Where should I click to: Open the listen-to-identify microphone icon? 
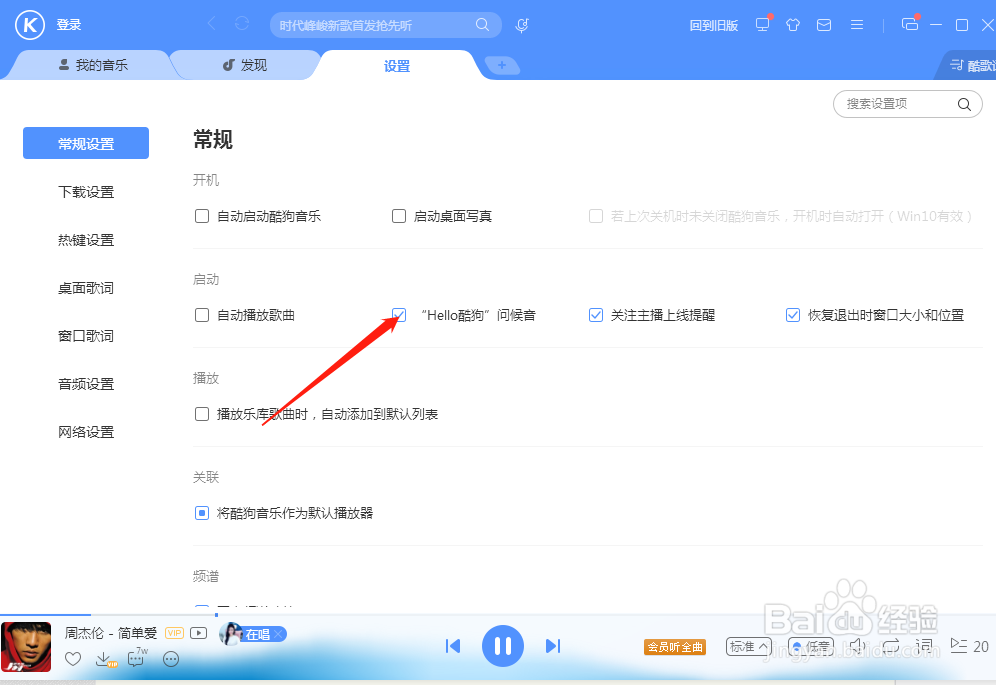522,25
